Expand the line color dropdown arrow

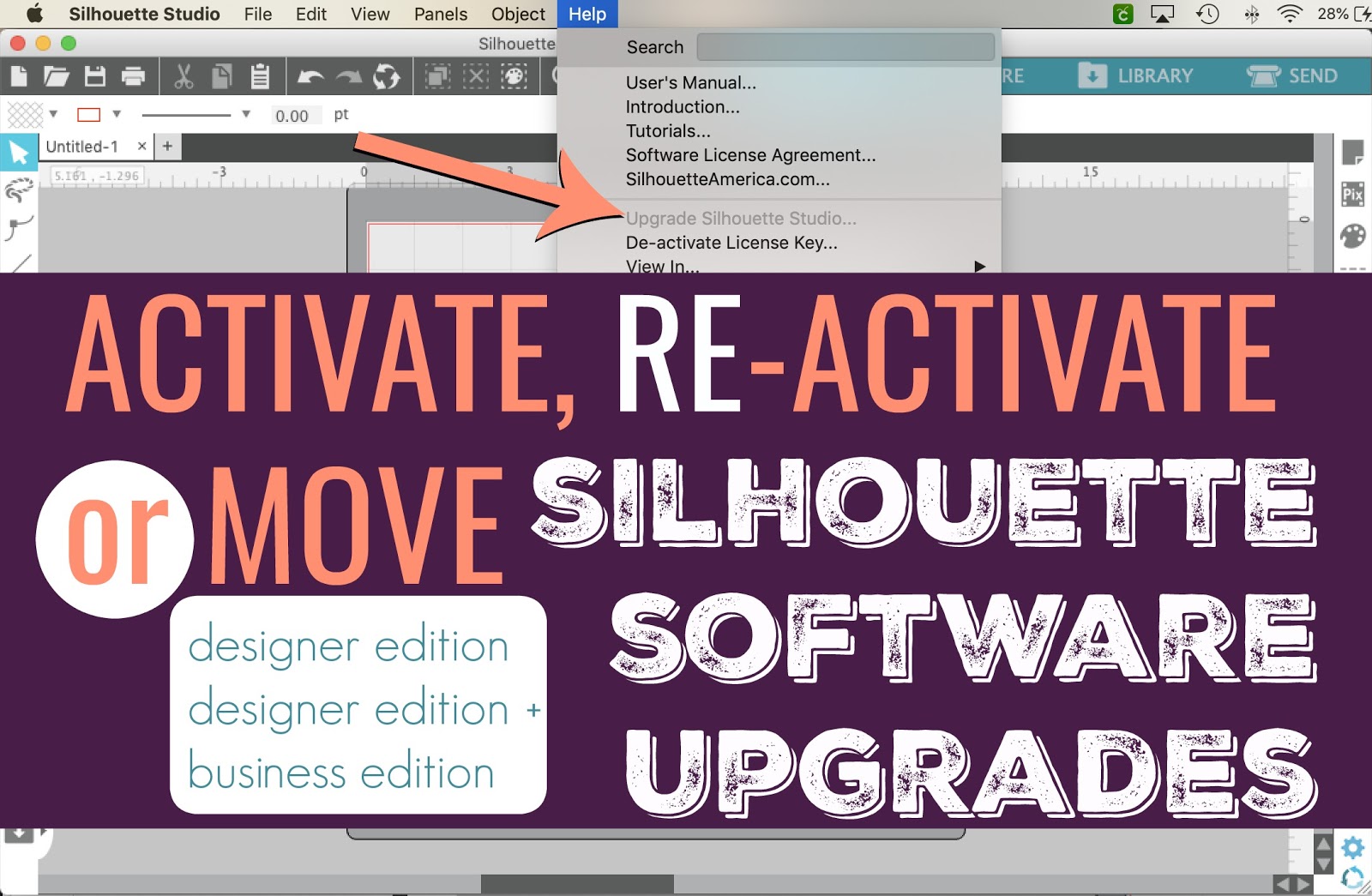117,114
